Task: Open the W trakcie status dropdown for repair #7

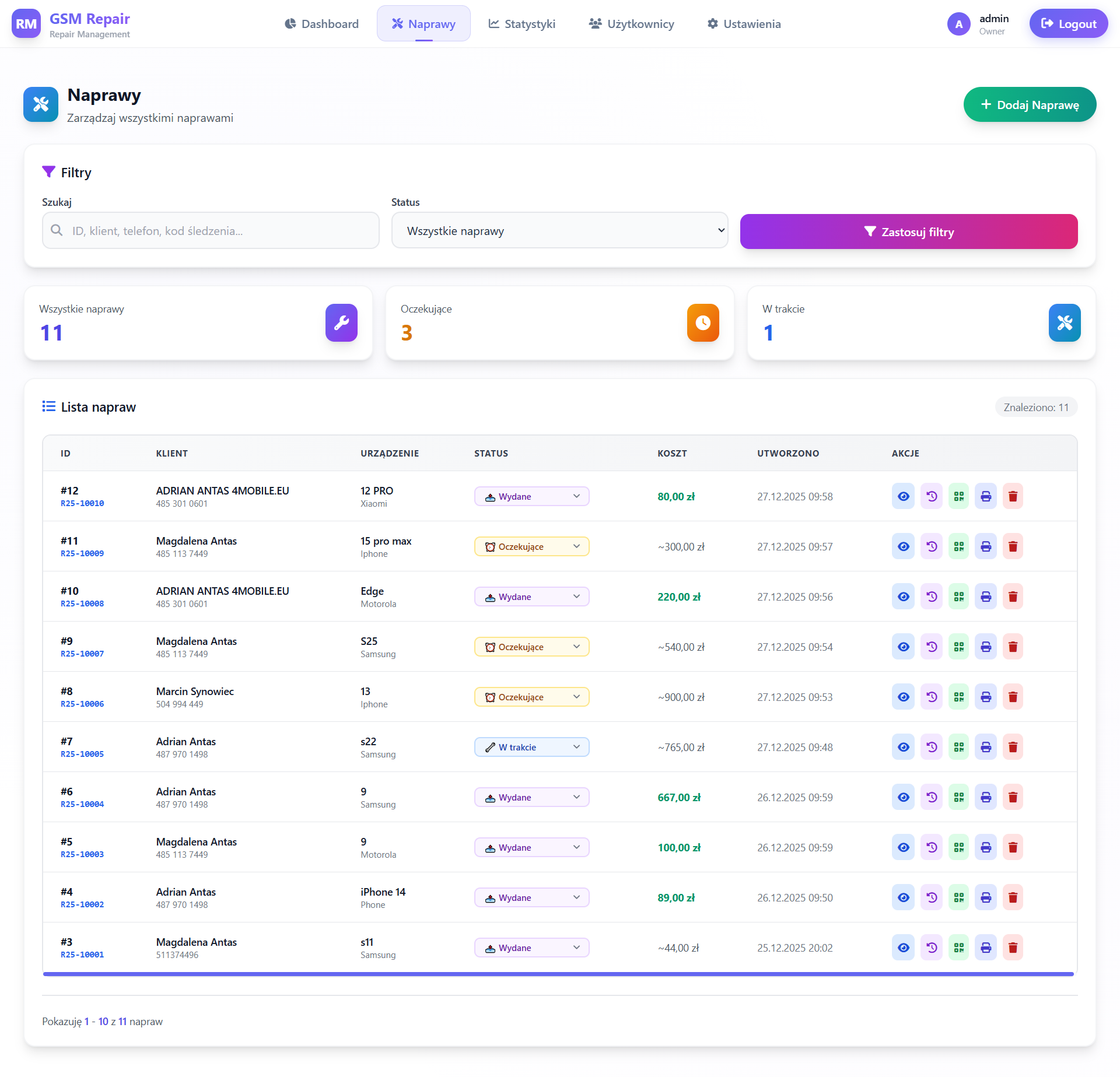Action: click(x=531, y=747)
